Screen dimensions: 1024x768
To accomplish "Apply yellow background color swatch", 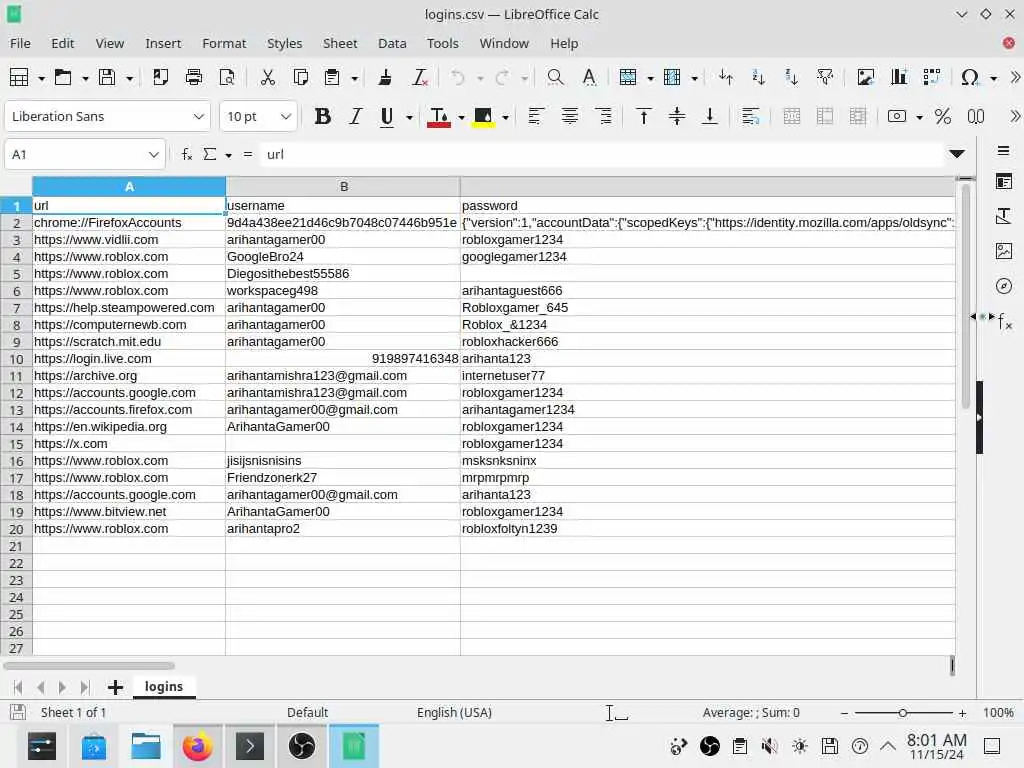I will click(x=483, y=117).
